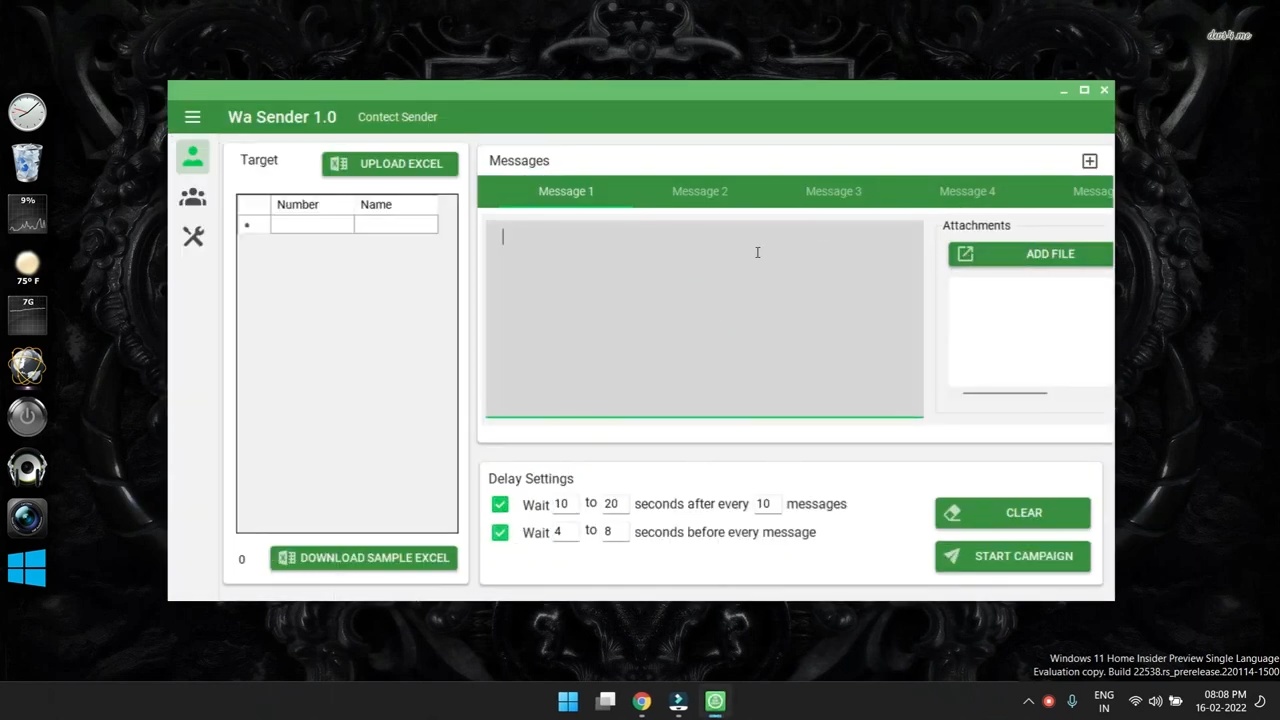
Task: Click the empty Name cell in target table
Action: (396, 225)
